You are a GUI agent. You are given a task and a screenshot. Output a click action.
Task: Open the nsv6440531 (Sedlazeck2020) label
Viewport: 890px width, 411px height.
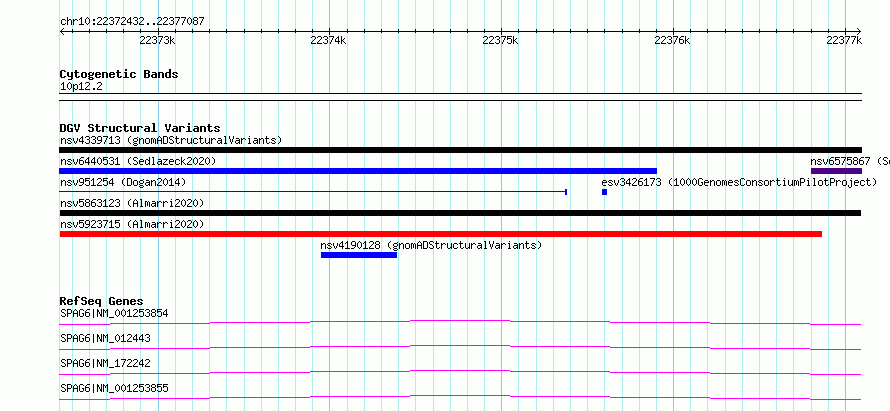coord(138,161)
